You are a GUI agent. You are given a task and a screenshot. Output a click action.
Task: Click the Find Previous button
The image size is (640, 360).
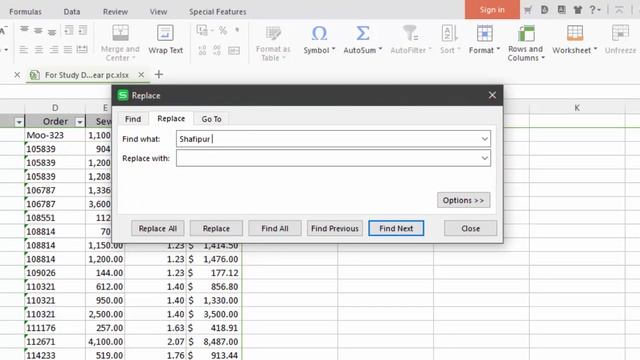point(335,229)
